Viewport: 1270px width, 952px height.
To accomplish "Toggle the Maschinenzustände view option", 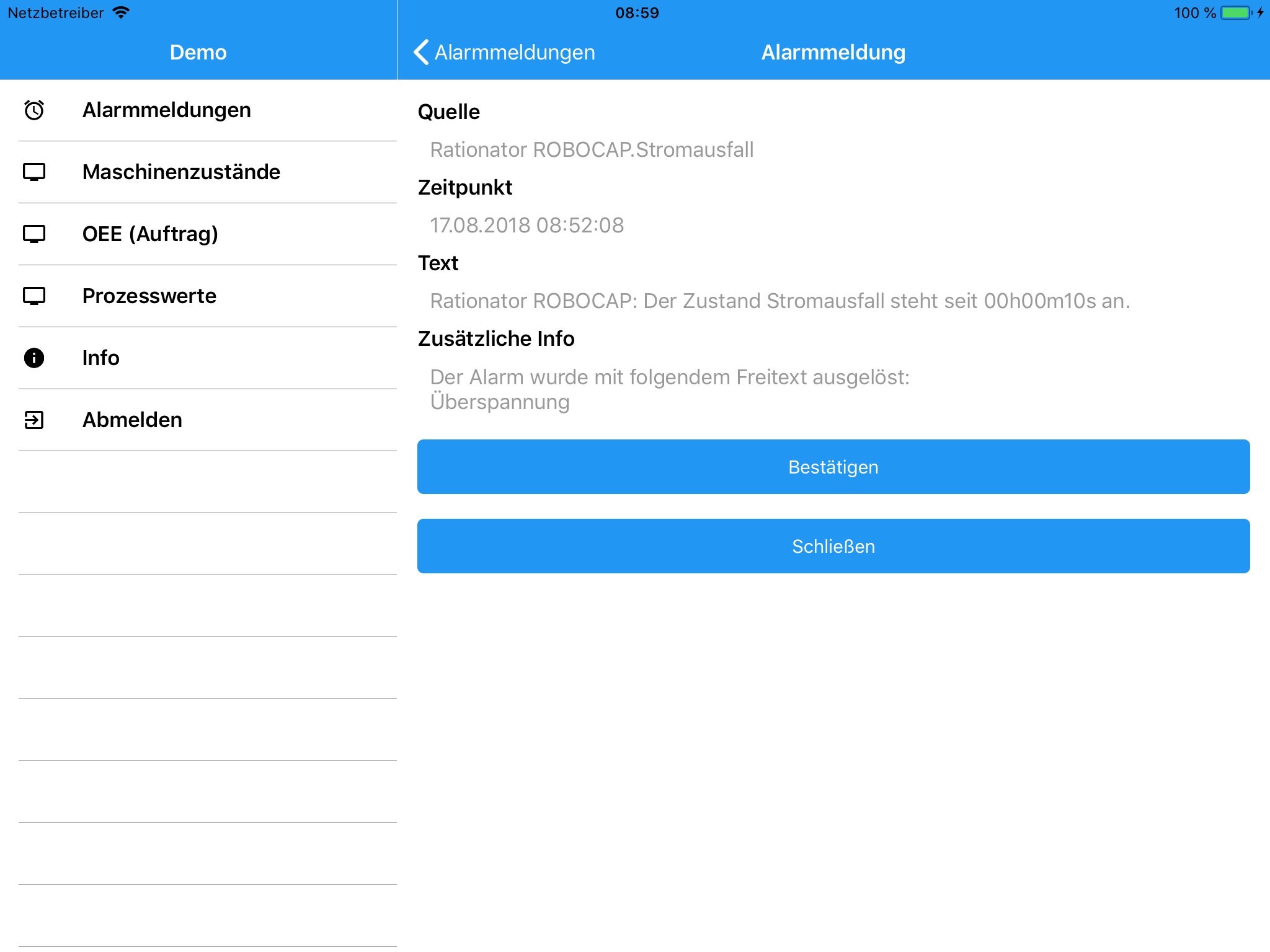I will (x=198, y=172).
